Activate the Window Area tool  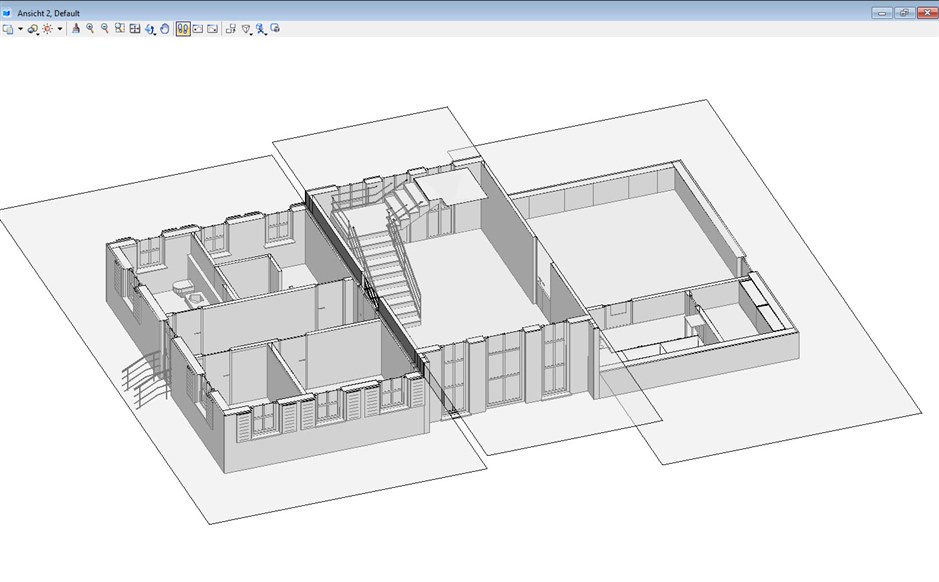[x=120, y=28]
